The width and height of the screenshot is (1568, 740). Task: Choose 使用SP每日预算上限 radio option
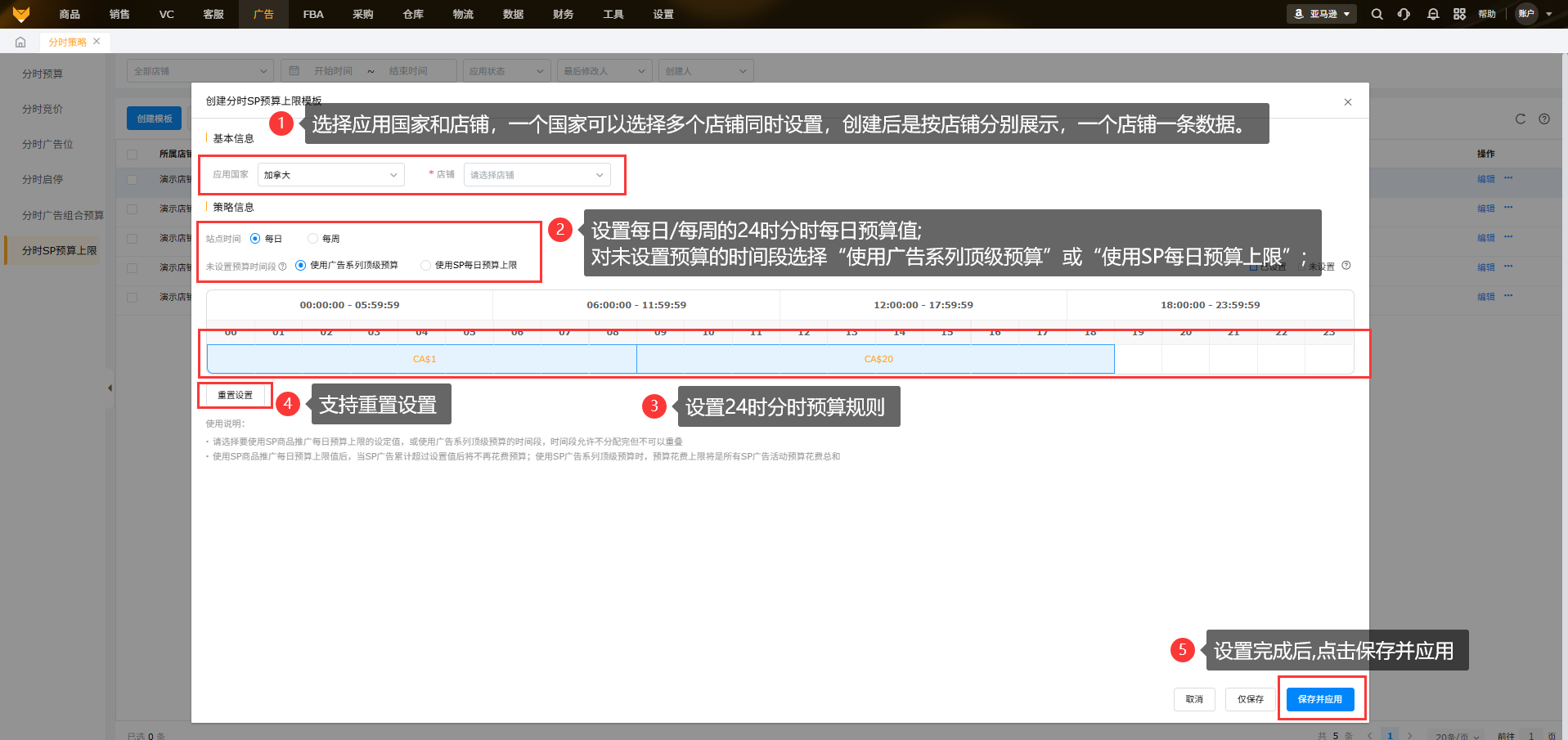(x=425, y=265)
